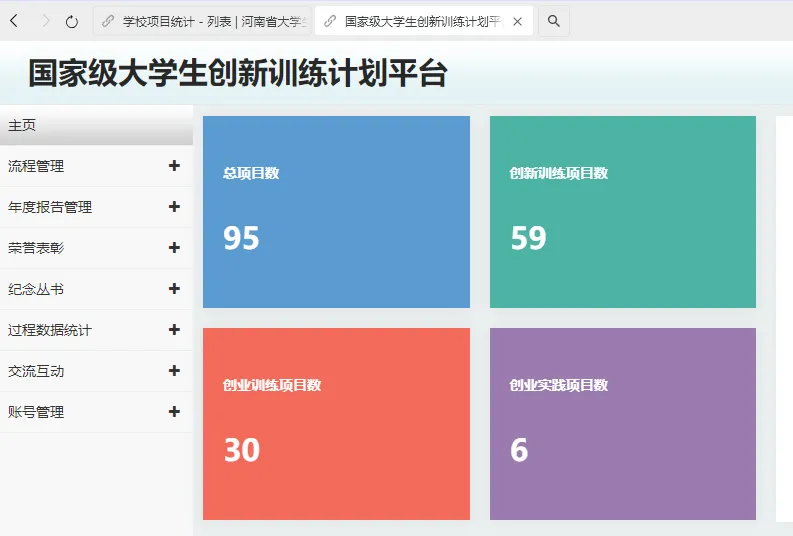Select the 国家级大学生创新训练计划平台 browser tab
Image resolution: width=793 pixels, height=536 pixels.
(x=424, y=21)
